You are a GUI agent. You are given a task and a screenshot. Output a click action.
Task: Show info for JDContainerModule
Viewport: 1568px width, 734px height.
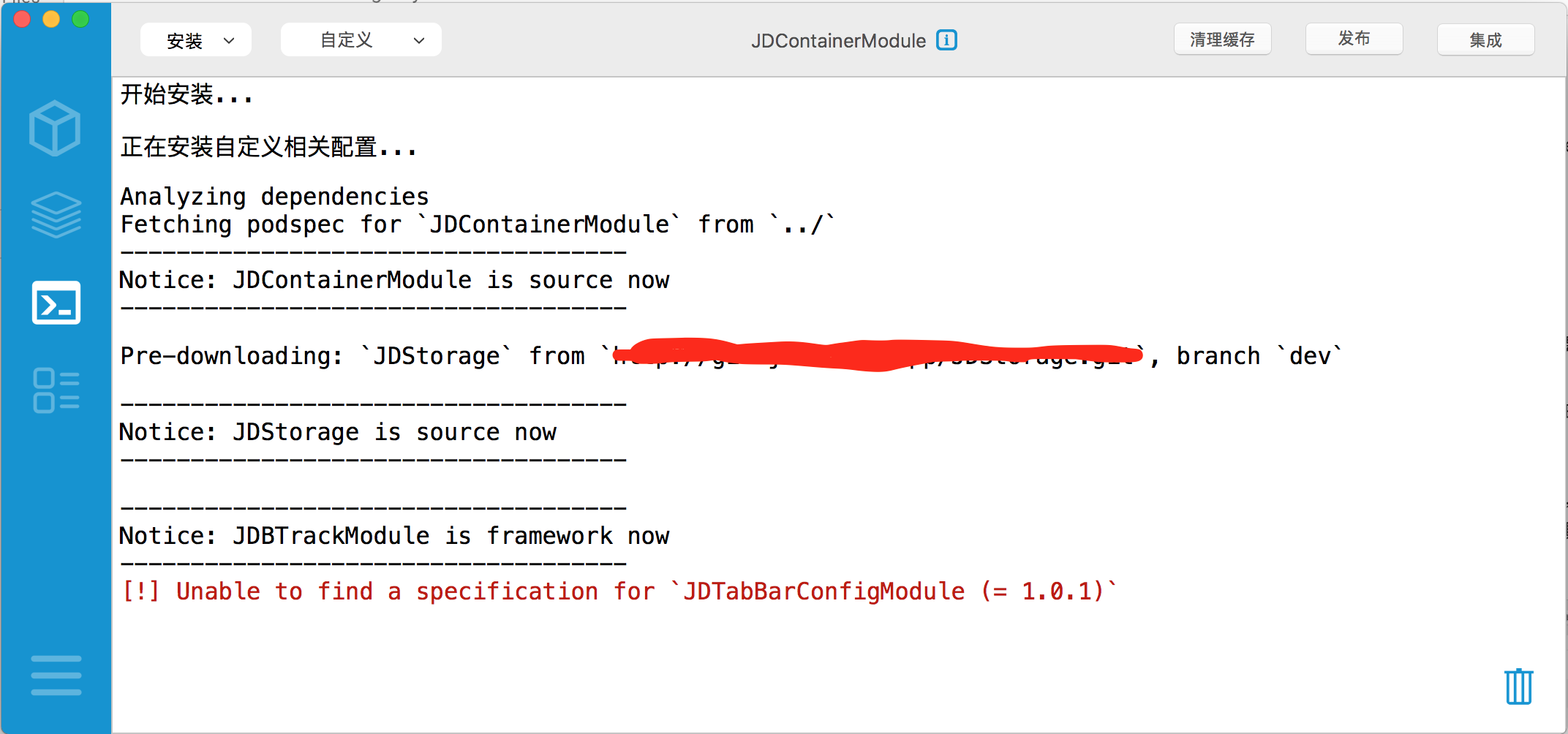click(947, 40)
